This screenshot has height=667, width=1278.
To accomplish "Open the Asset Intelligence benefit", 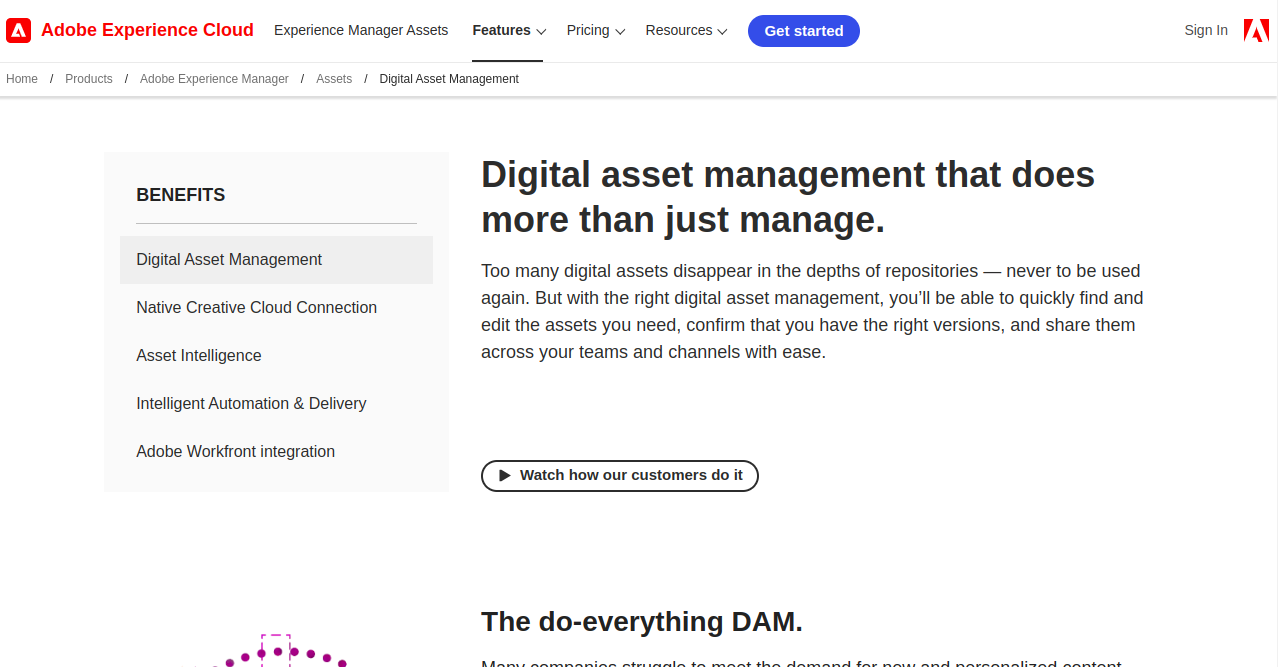I will tap(276, 356).
